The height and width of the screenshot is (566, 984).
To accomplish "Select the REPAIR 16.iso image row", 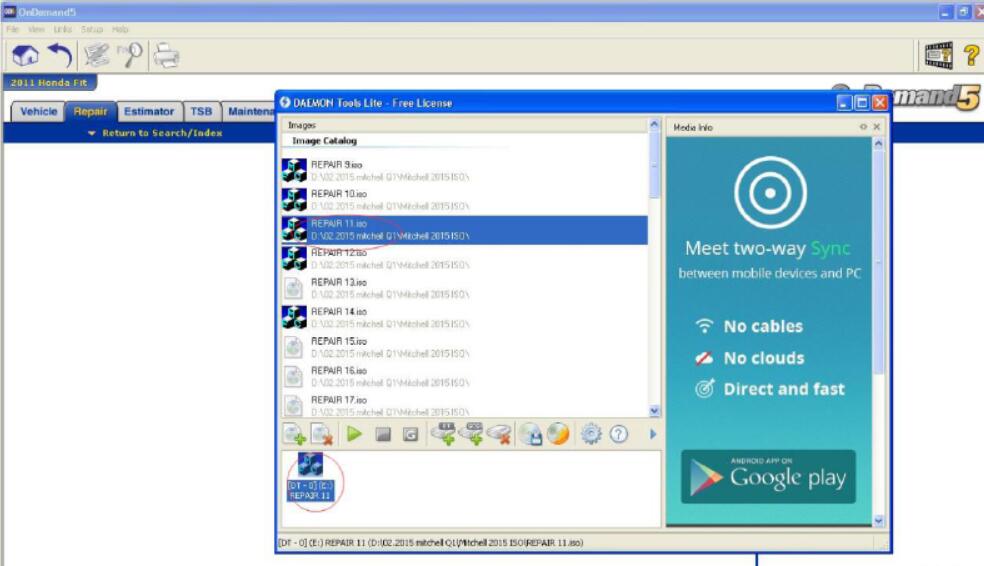I will click(464, 376).
